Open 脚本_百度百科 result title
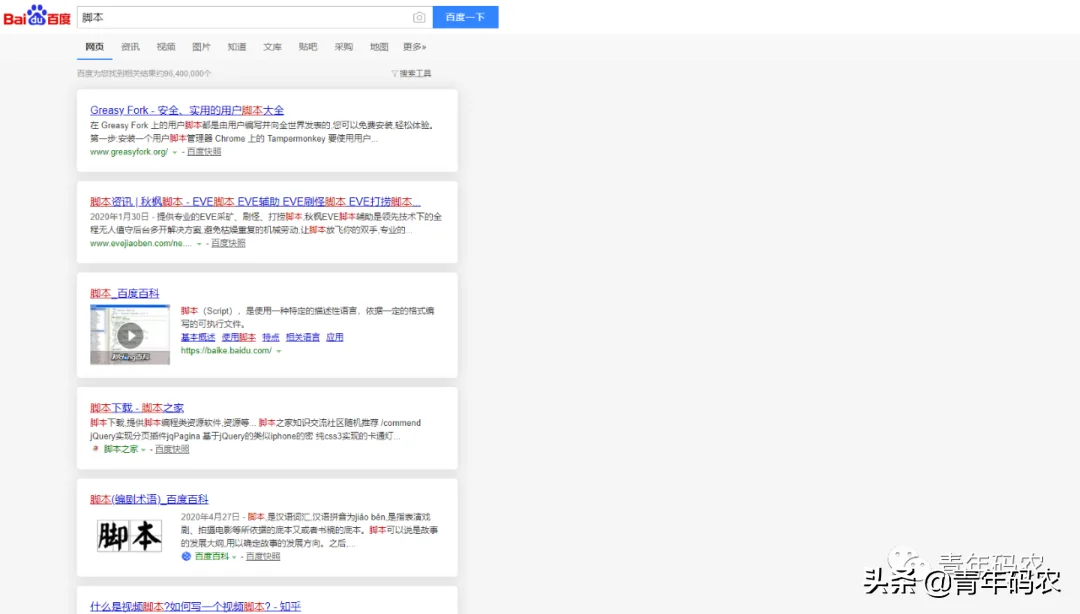 click(x=125, y=294)
